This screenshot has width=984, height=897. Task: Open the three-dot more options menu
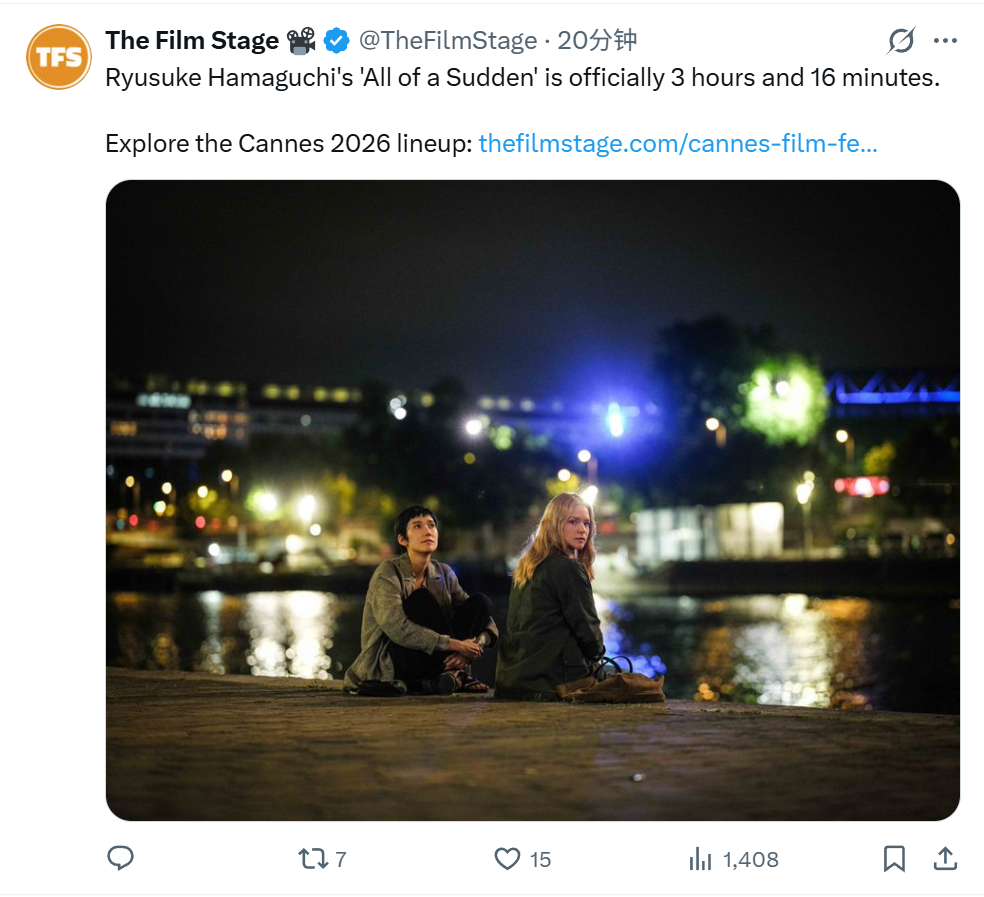pos(945,41)
